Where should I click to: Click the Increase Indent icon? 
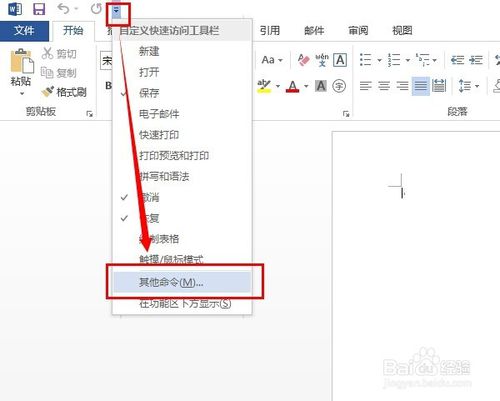[x=476, y=60]
